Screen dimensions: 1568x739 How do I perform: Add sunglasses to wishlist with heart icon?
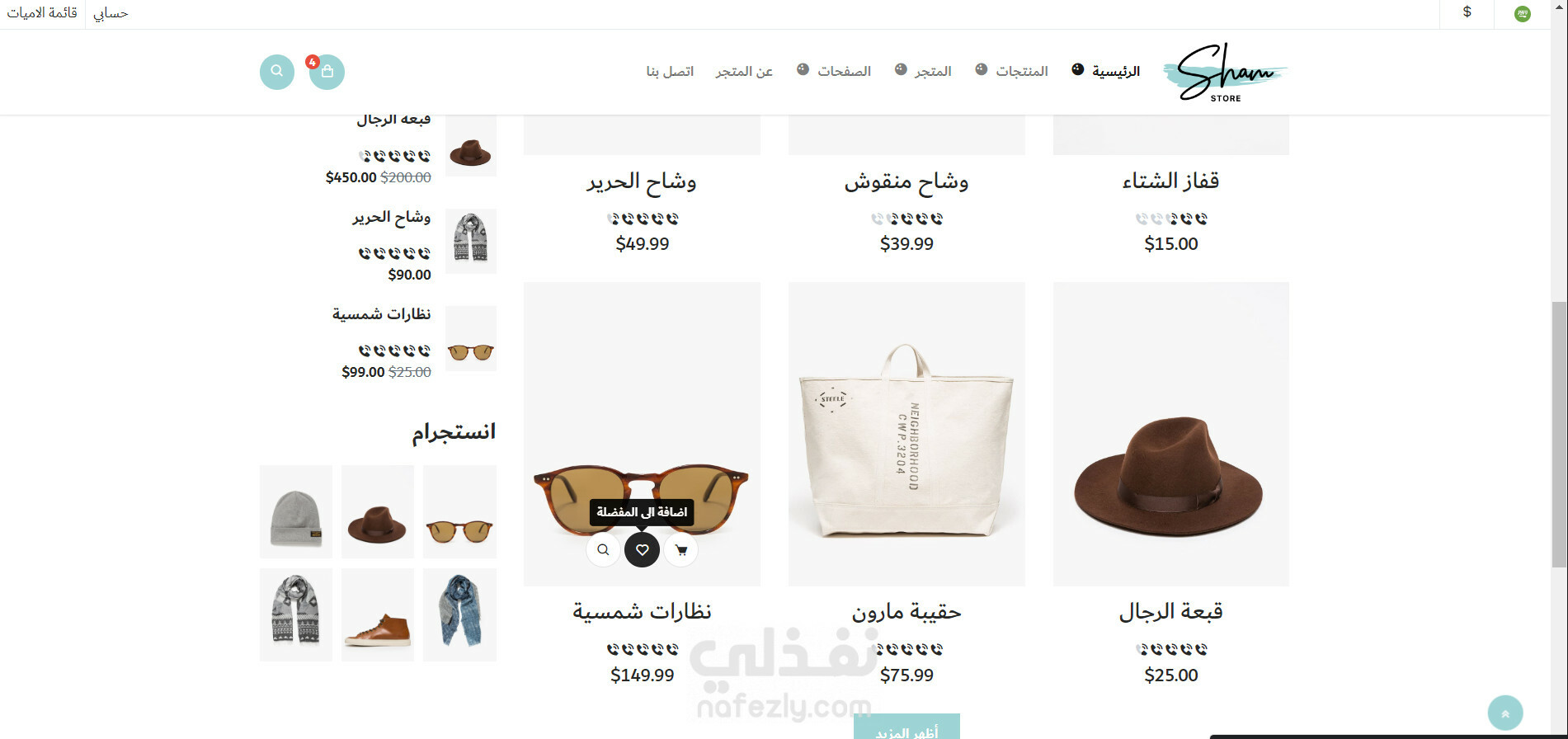point(642,550)
